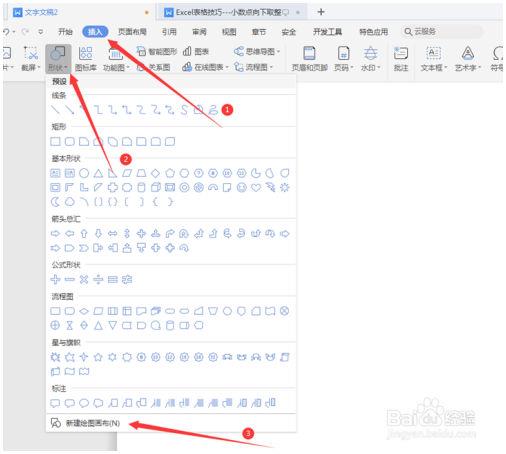506x454 pixels.
Task: Pick the right arrow in 箭头总汇
Action: (x=55, y=234)
